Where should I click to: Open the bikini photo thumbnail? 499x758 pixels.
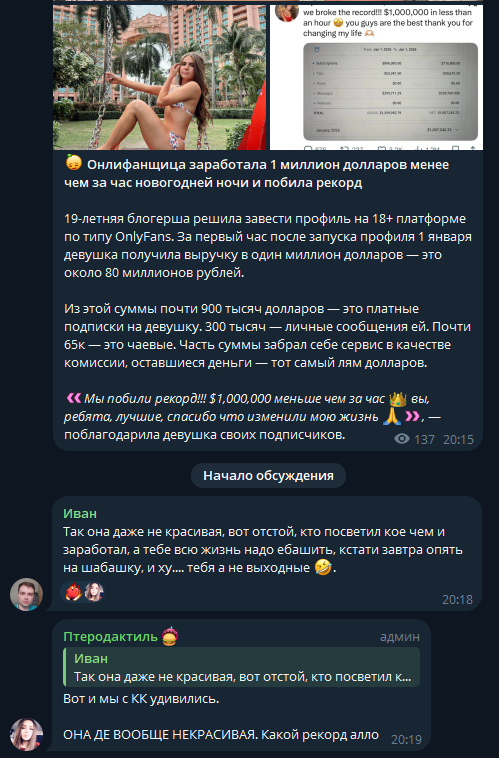click(x=160, y=76)
